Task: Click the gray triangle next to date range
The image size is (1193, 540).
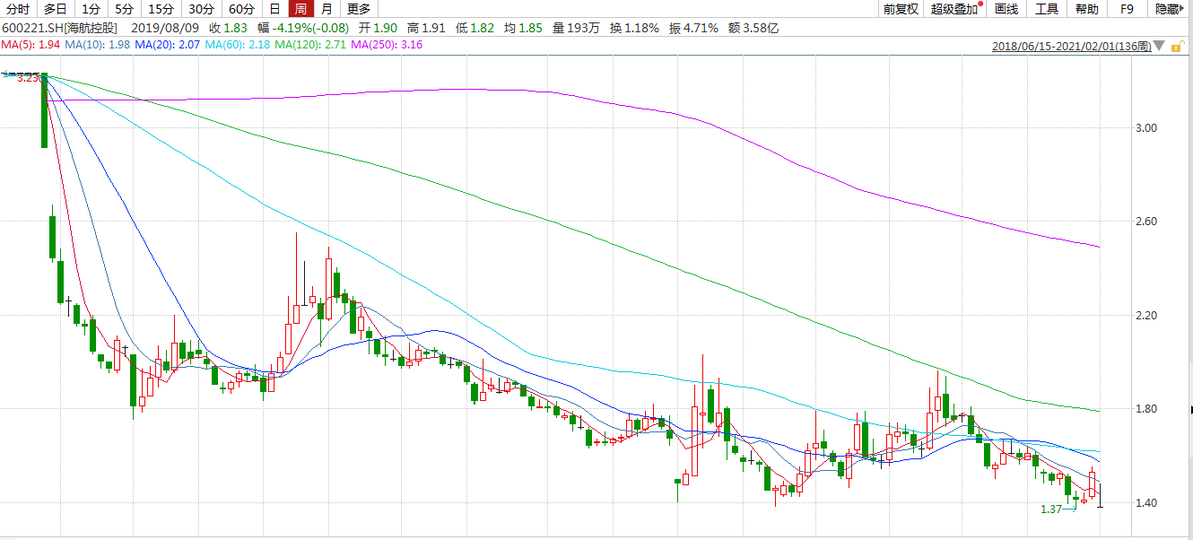Action: (1159, 46)
